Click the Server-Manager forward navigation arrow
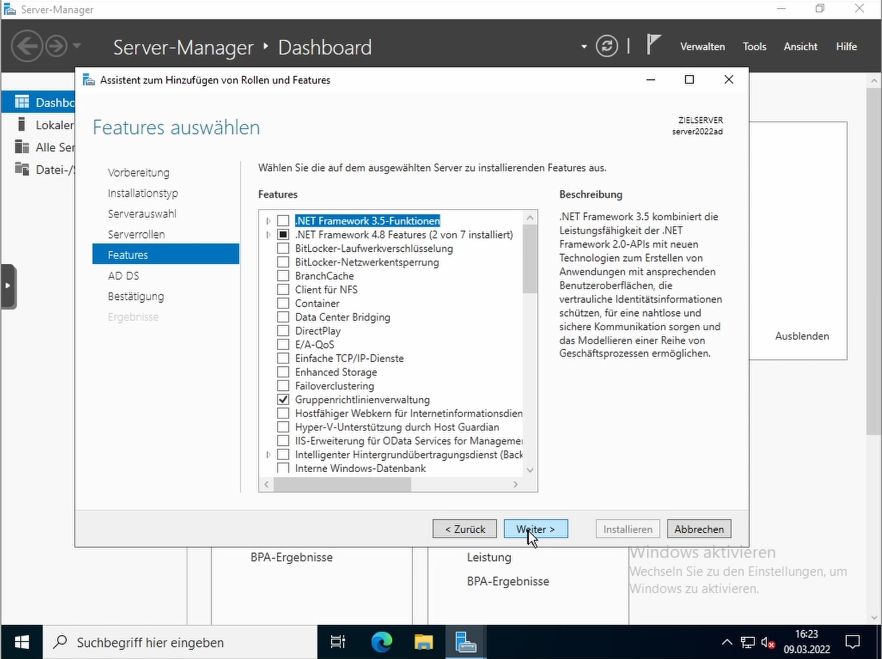 56,46
